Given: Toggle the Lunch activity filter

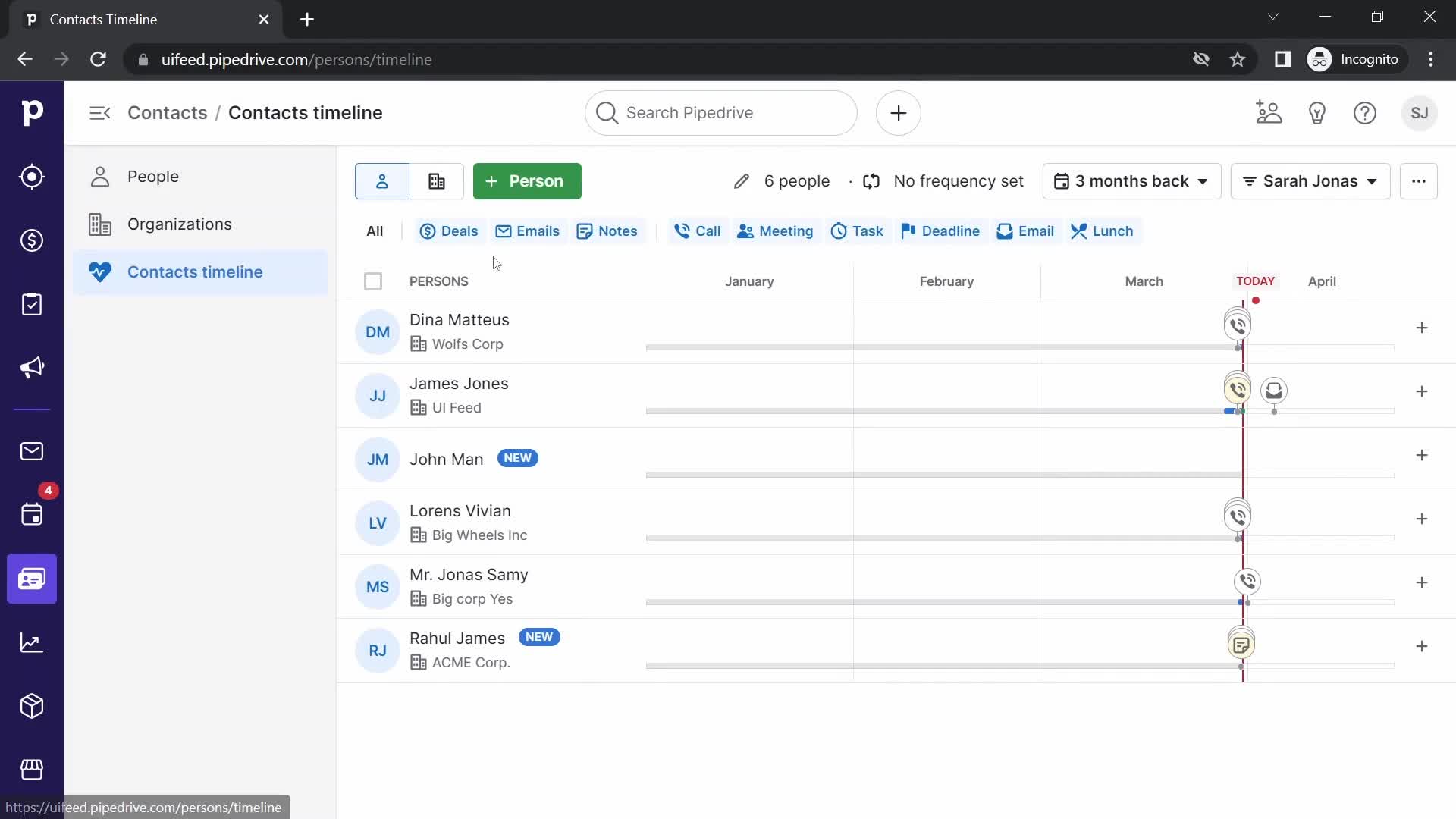Looking at the screenshot, I should click(1103, 231).
